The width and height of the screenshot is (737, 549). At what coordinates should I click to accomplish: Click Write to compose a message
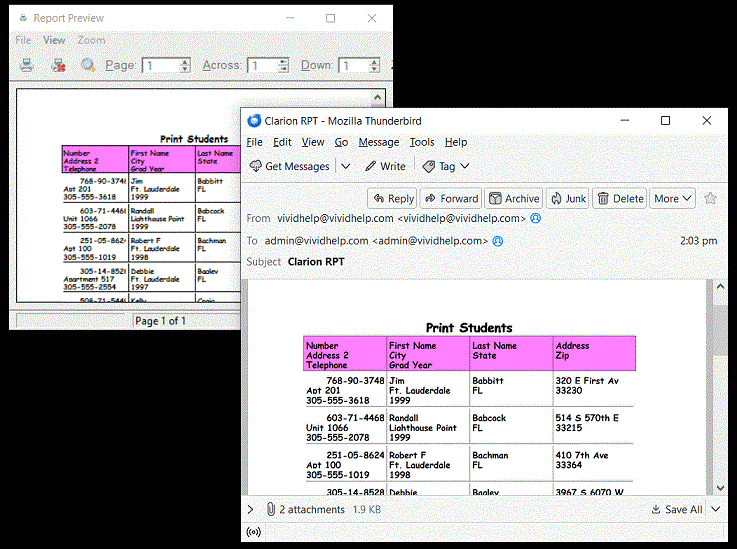385,166
